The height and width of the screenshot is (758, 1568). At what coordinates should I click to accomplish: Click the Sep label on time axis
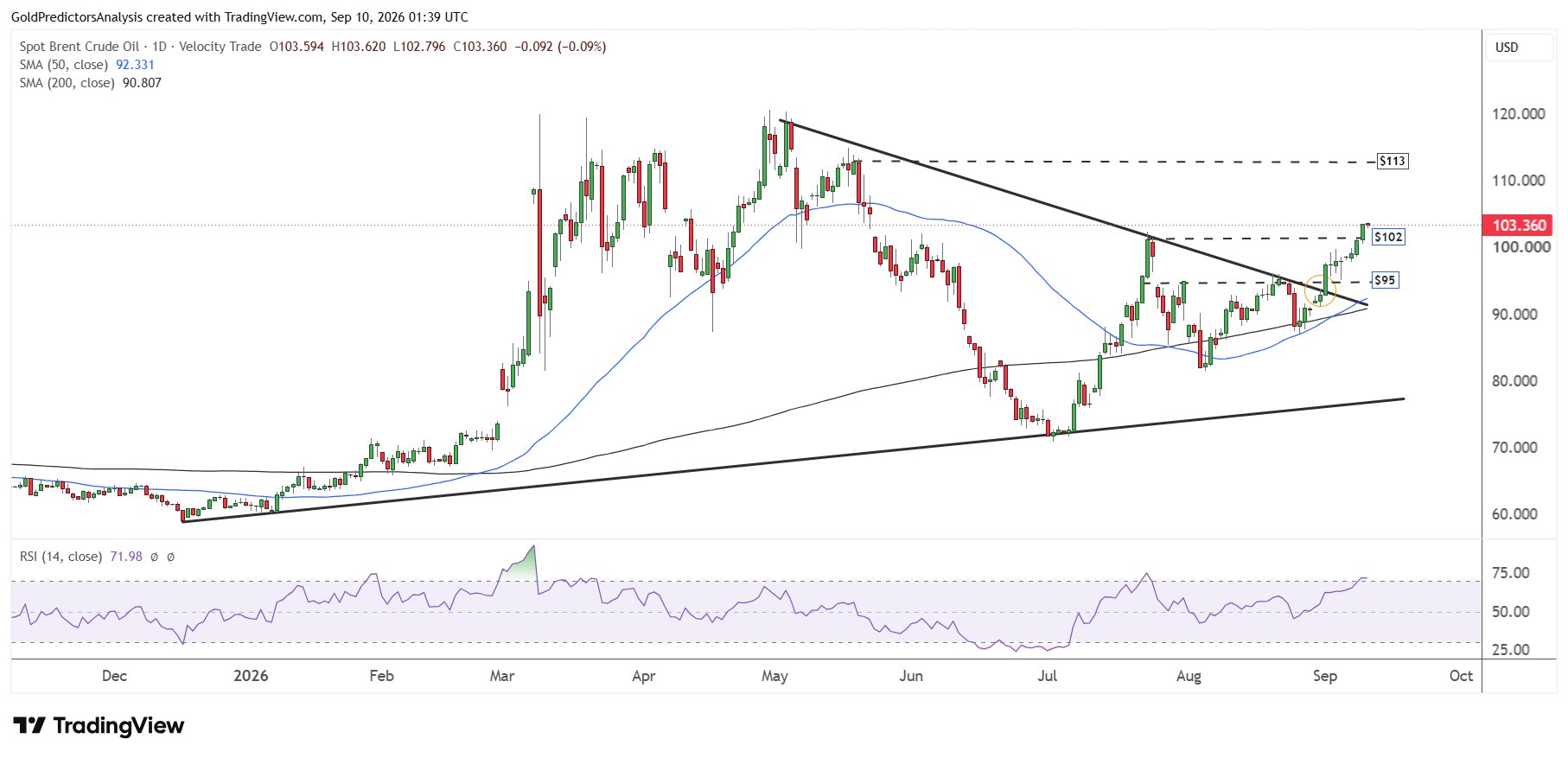[x=1325, y=676]
